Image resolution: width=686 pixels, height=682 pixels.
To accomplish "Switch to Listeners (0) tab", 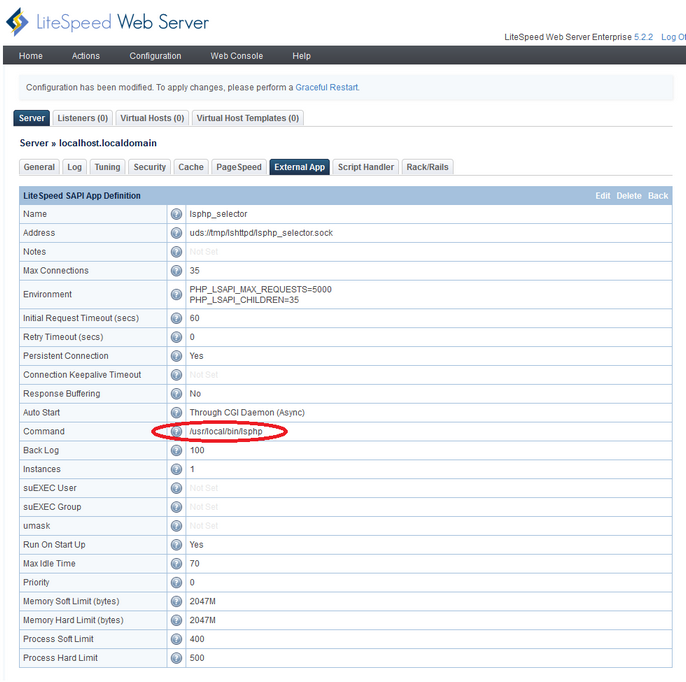I will [x=83, y=118].
